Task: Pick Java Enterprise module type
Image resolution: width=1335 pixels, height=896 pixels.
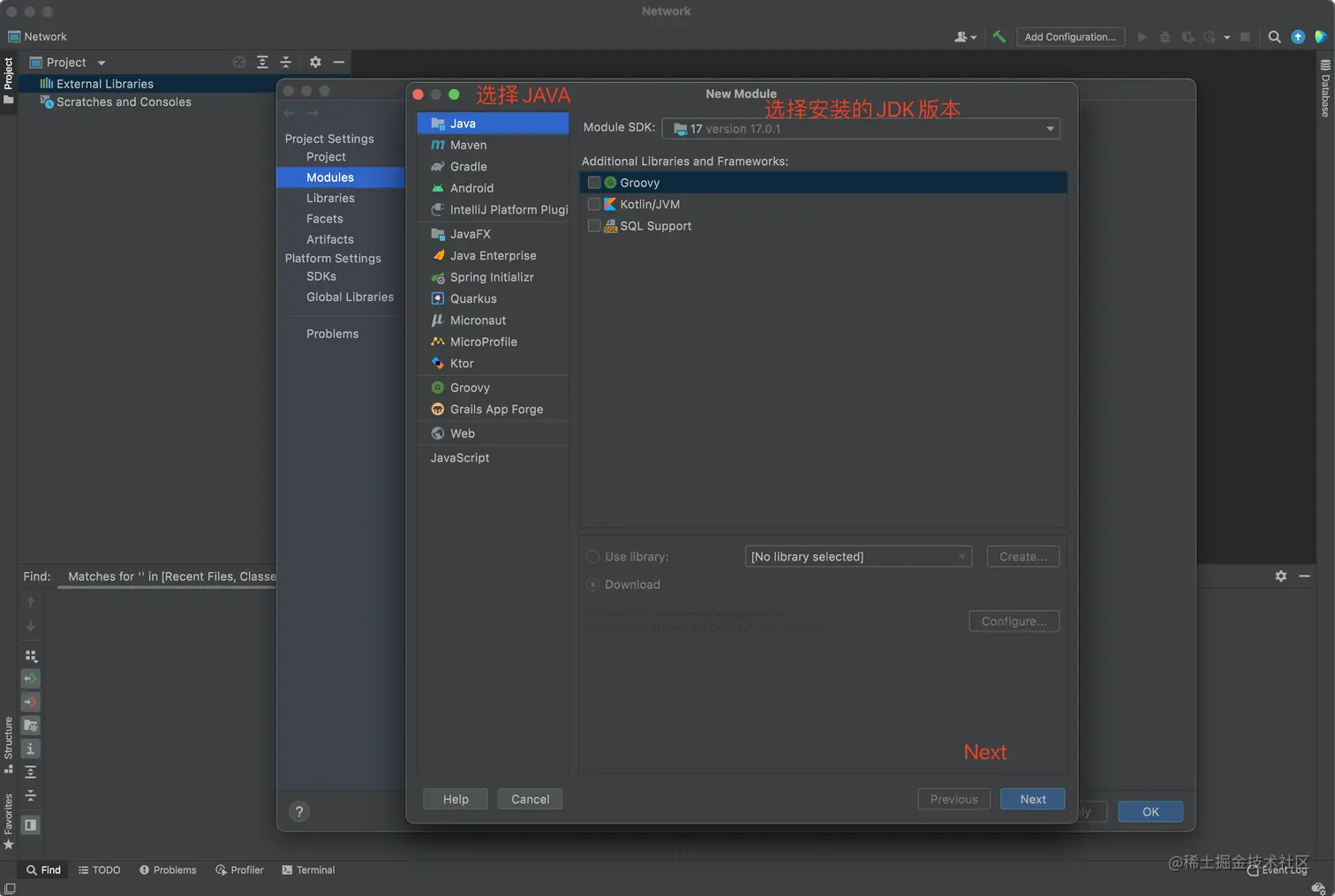Action: pyautogui.click(x=493, y=256)
